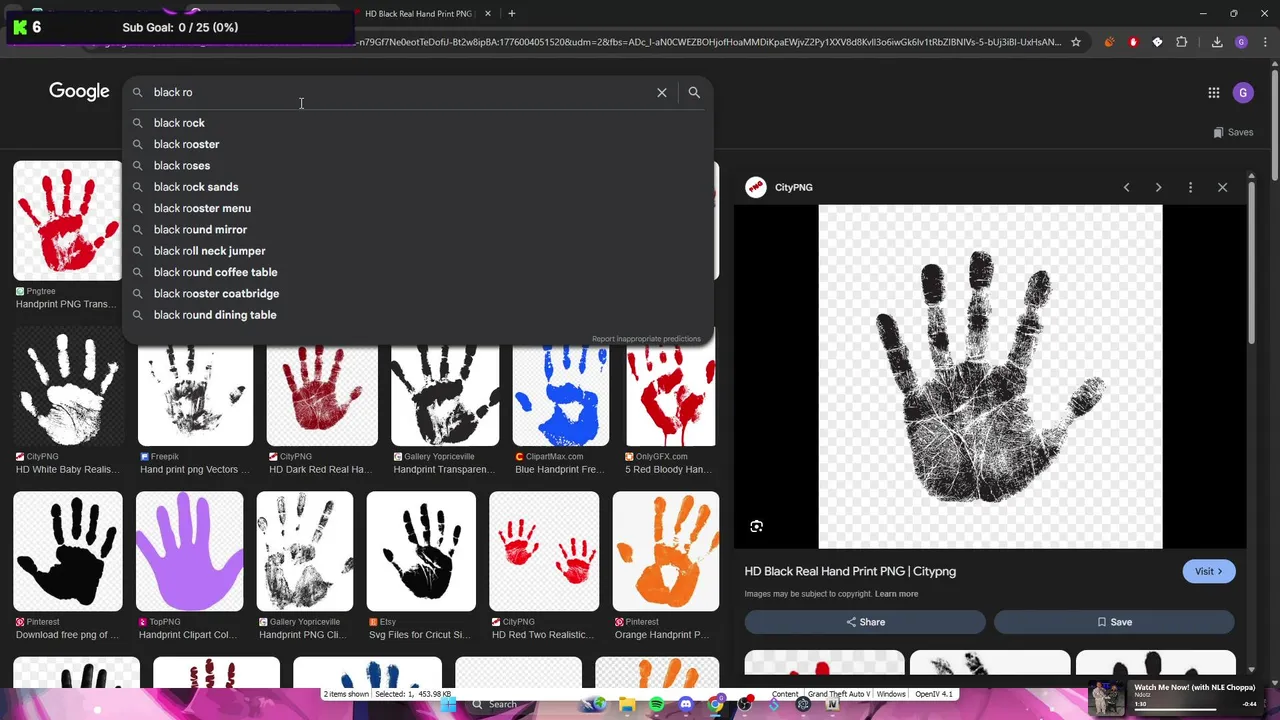Image resolution: width=1280 pixels, height=720 pixels.
Task: Open Chrome profile avatar in toolbar
Action: [x=1241, y=42]
